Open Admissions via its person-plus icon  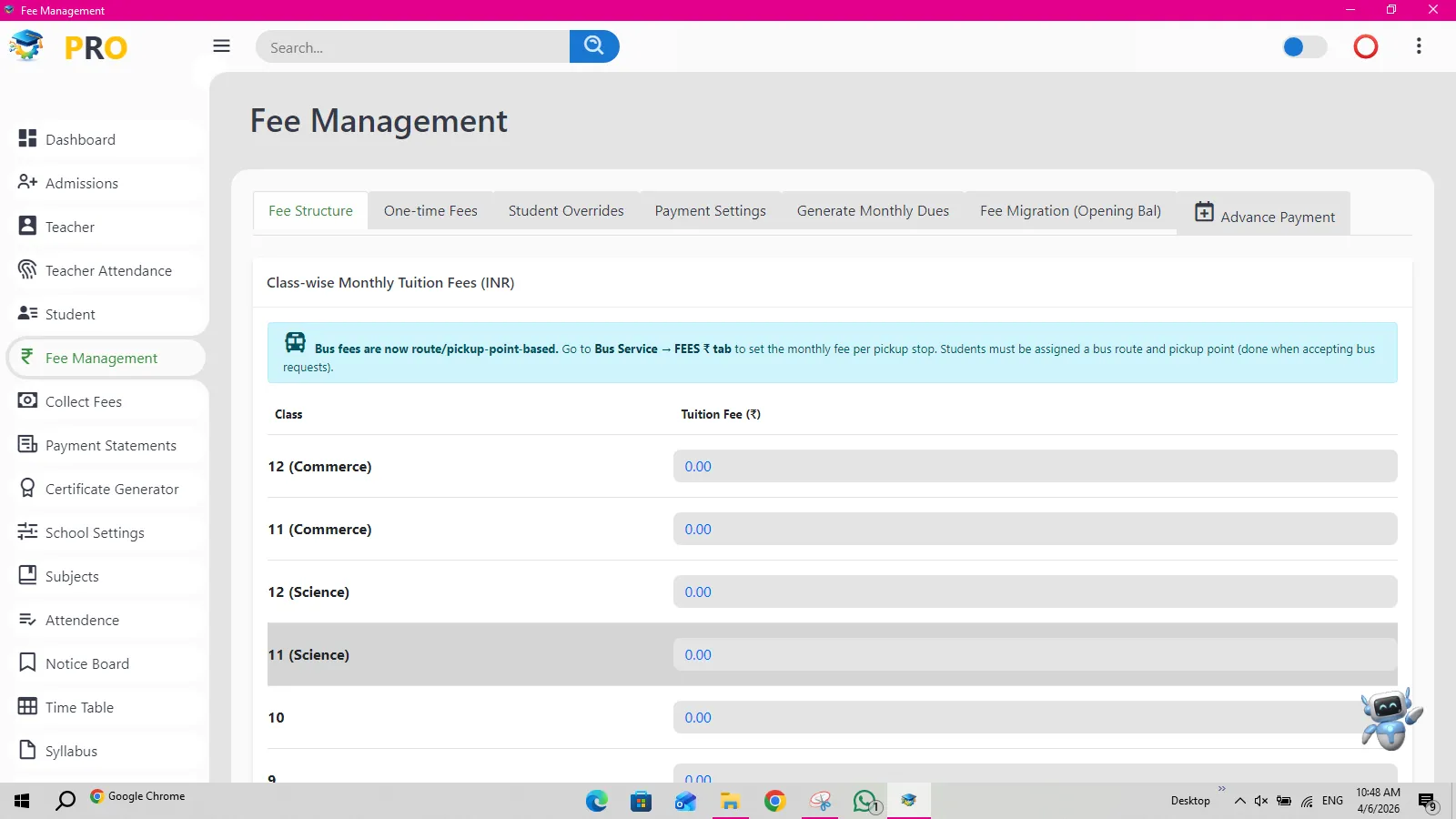[27, 182]
